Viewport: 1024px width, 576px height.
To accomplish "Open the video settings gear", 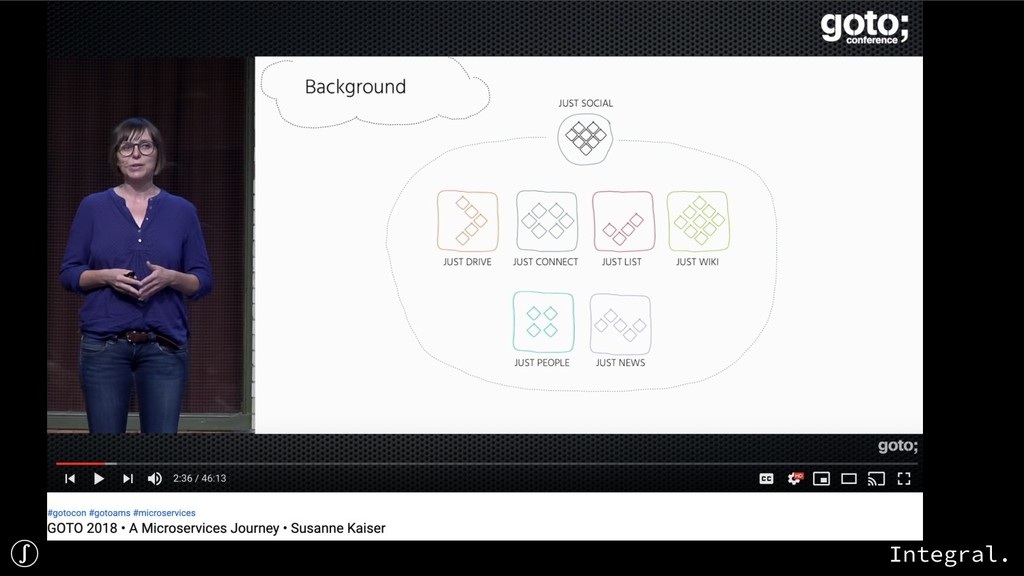I will (x=794, y=479).
